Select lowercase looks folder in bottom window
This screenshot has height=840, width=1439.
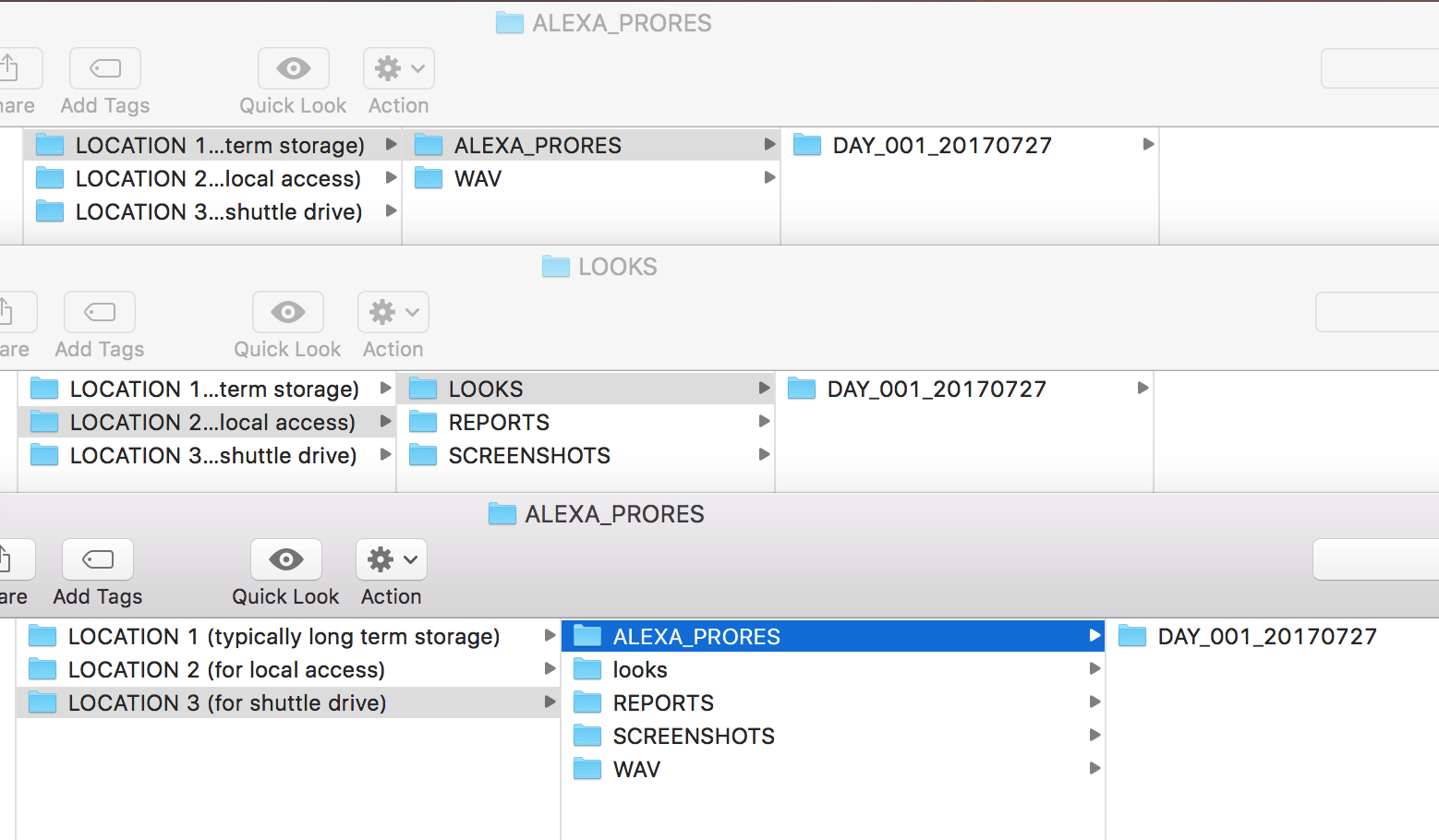pyautogui.click(x=639, y=670)
